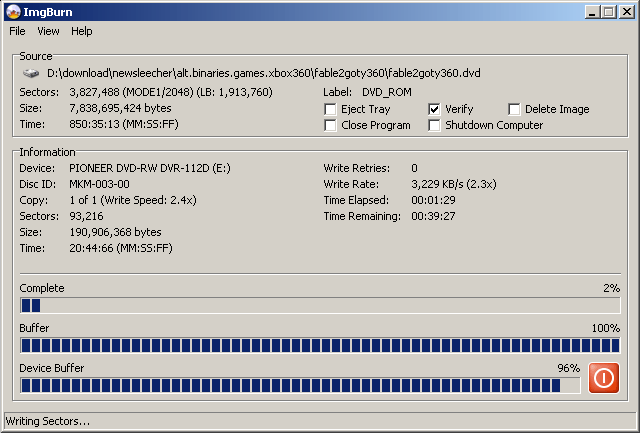The image size is (640, 433).
Task: Click the Write Retries value 0
Action: click(414, 168)
